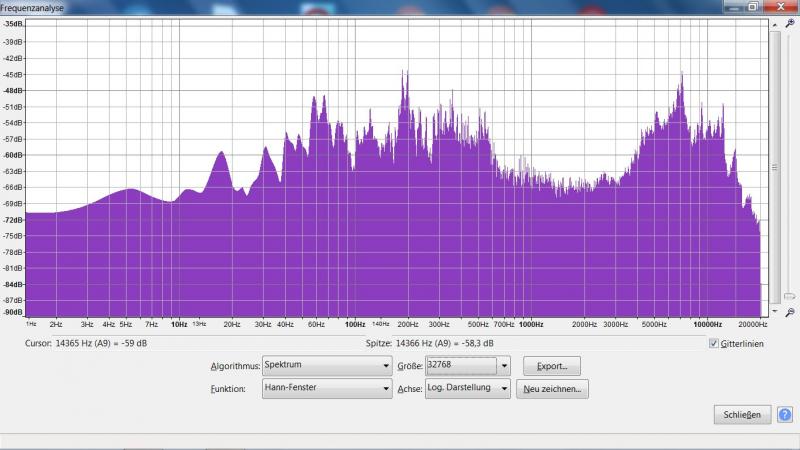Open the Algorithmus dropdown showing Spektrum
Screen dimensions: 800x450
pyautogui.click(x=327, y=366)
